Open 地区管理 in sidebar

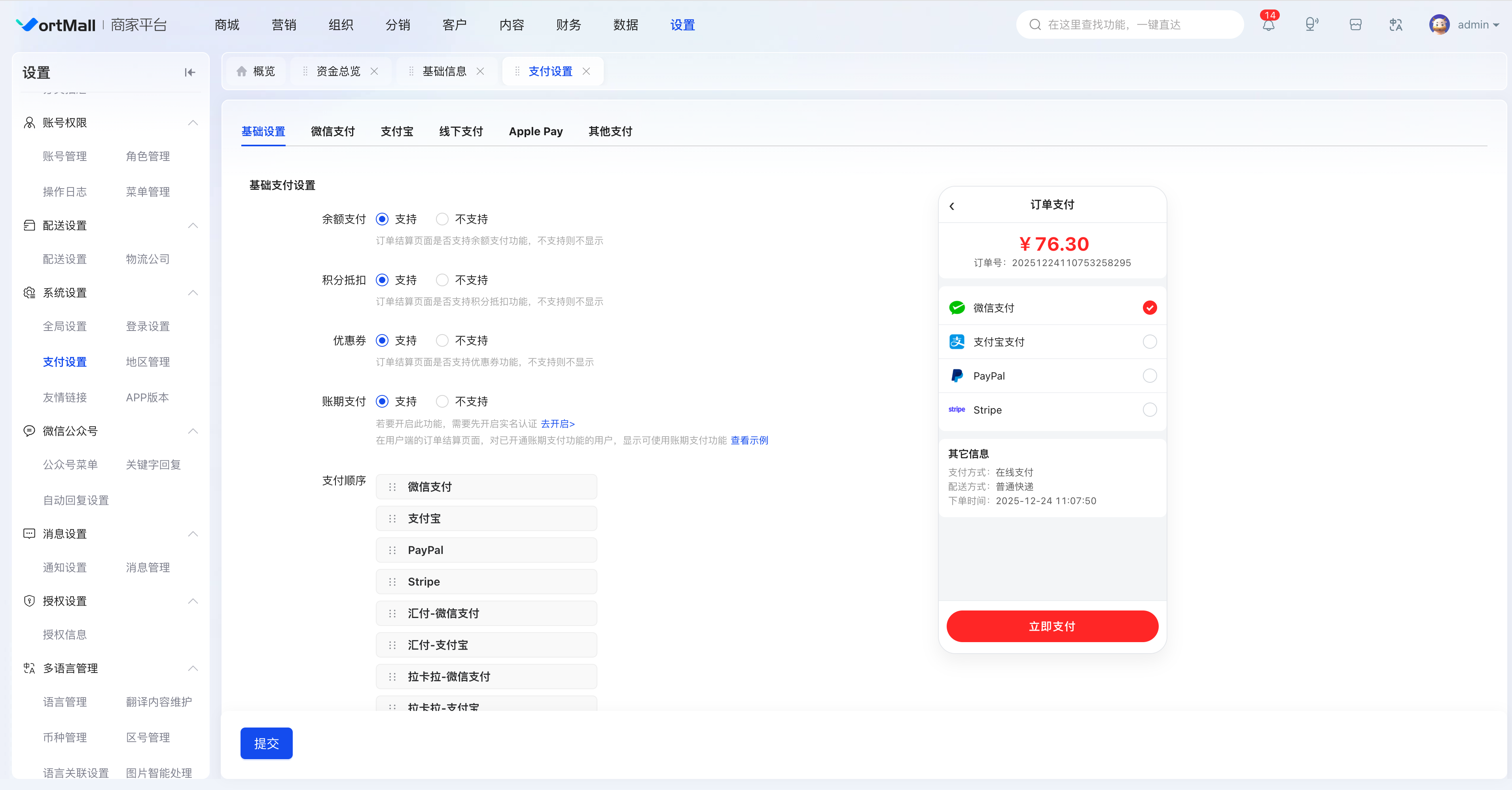[148, 362]
